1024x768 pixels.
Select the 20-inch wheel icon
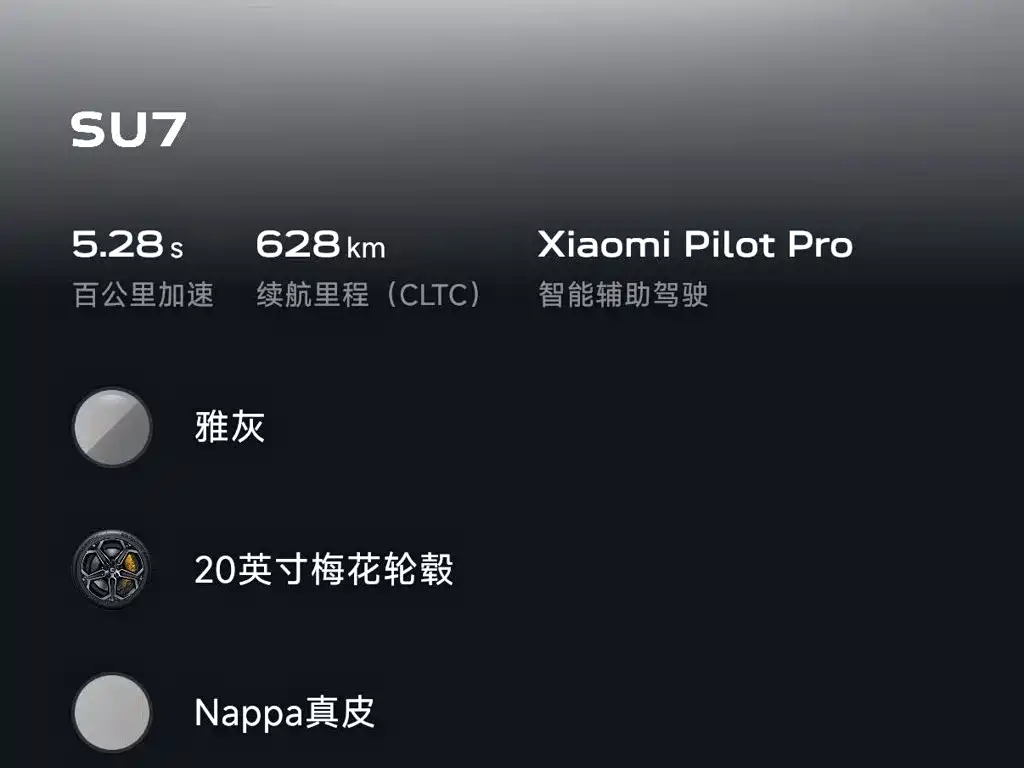tap(112, 569)
